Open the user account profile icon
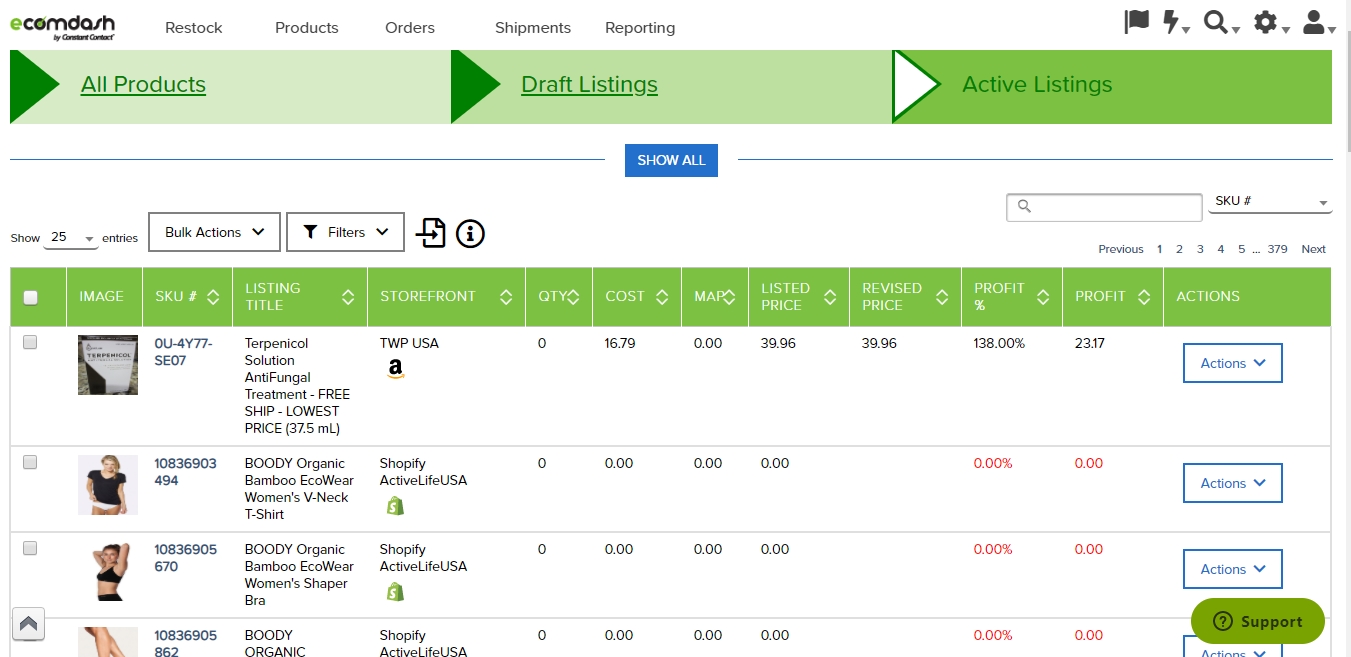Viewport: 1351px width, 657px height. click(x=1315, y=23)
